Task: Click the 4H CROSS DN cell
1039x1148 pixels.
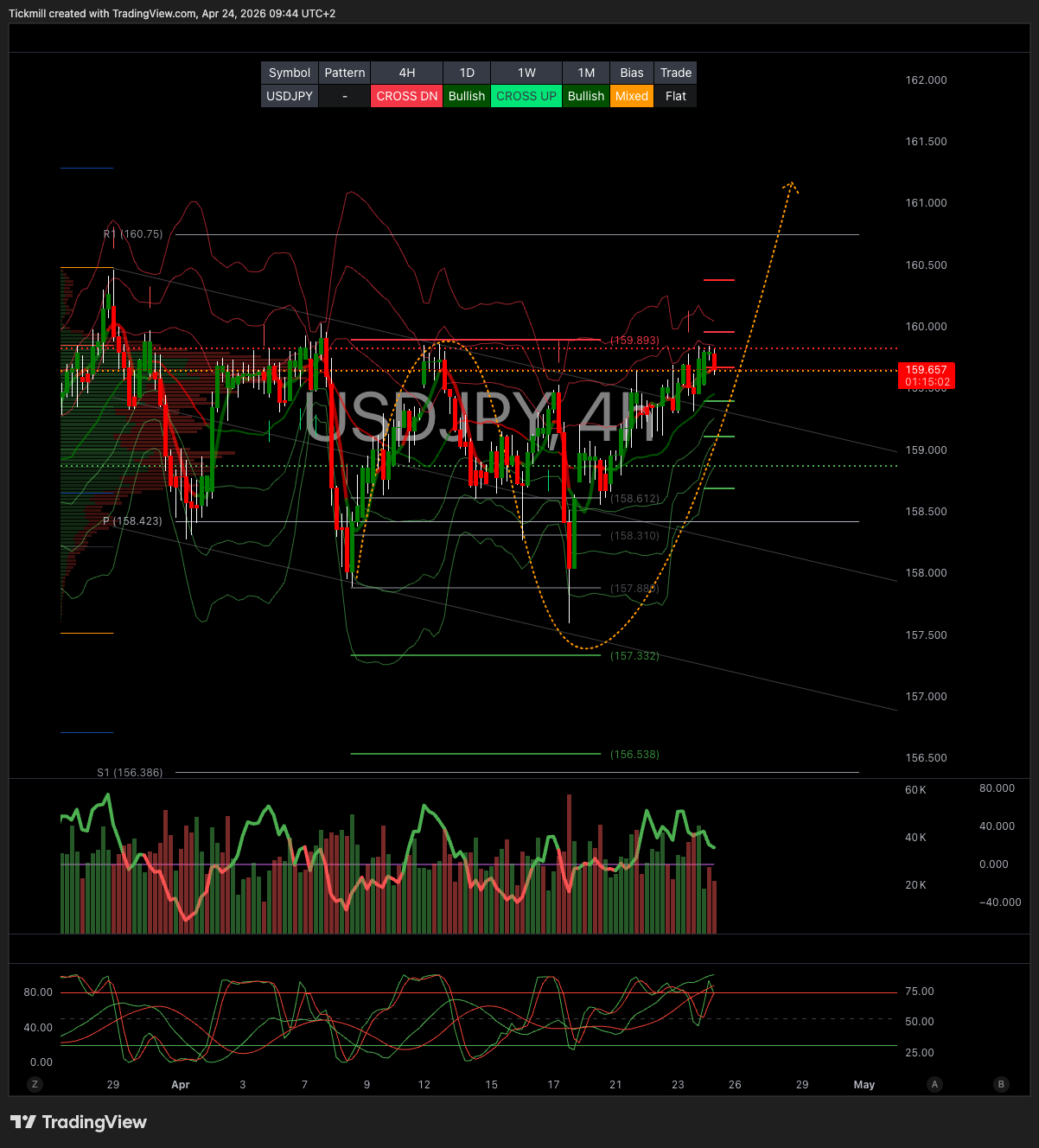Action: [406, 96]
